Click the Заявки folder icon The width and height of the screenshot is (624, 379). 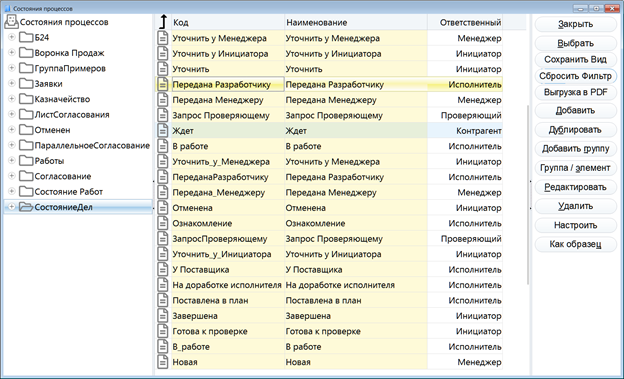click(26, 84)
